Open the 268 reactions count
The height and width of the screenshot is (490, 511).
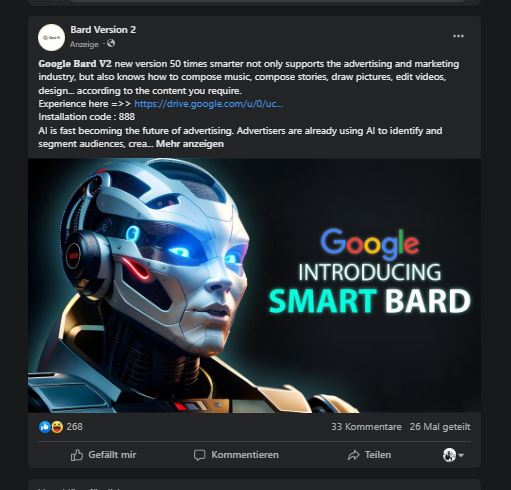coord(74,427)
